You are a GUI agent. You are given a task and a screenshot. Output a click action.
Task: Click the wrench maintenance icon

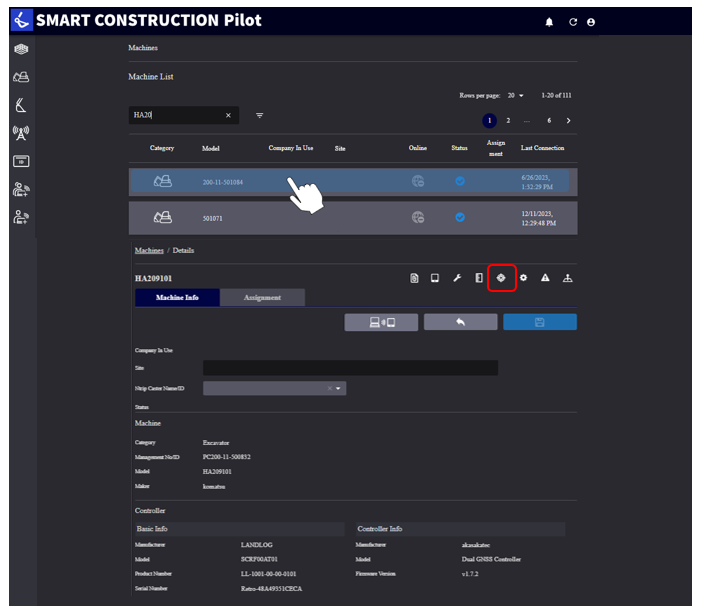click(457, 278)
